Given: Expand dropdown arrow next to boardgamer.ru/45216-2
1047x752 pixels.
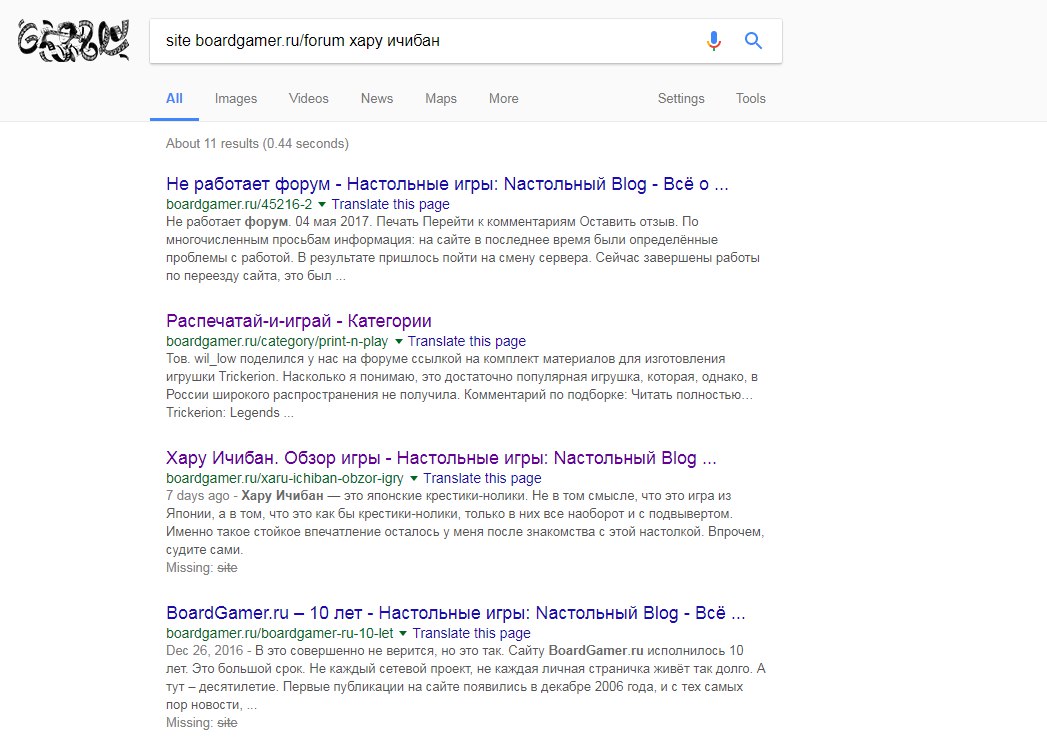Looking at the screenshot, I should (322, 204).
